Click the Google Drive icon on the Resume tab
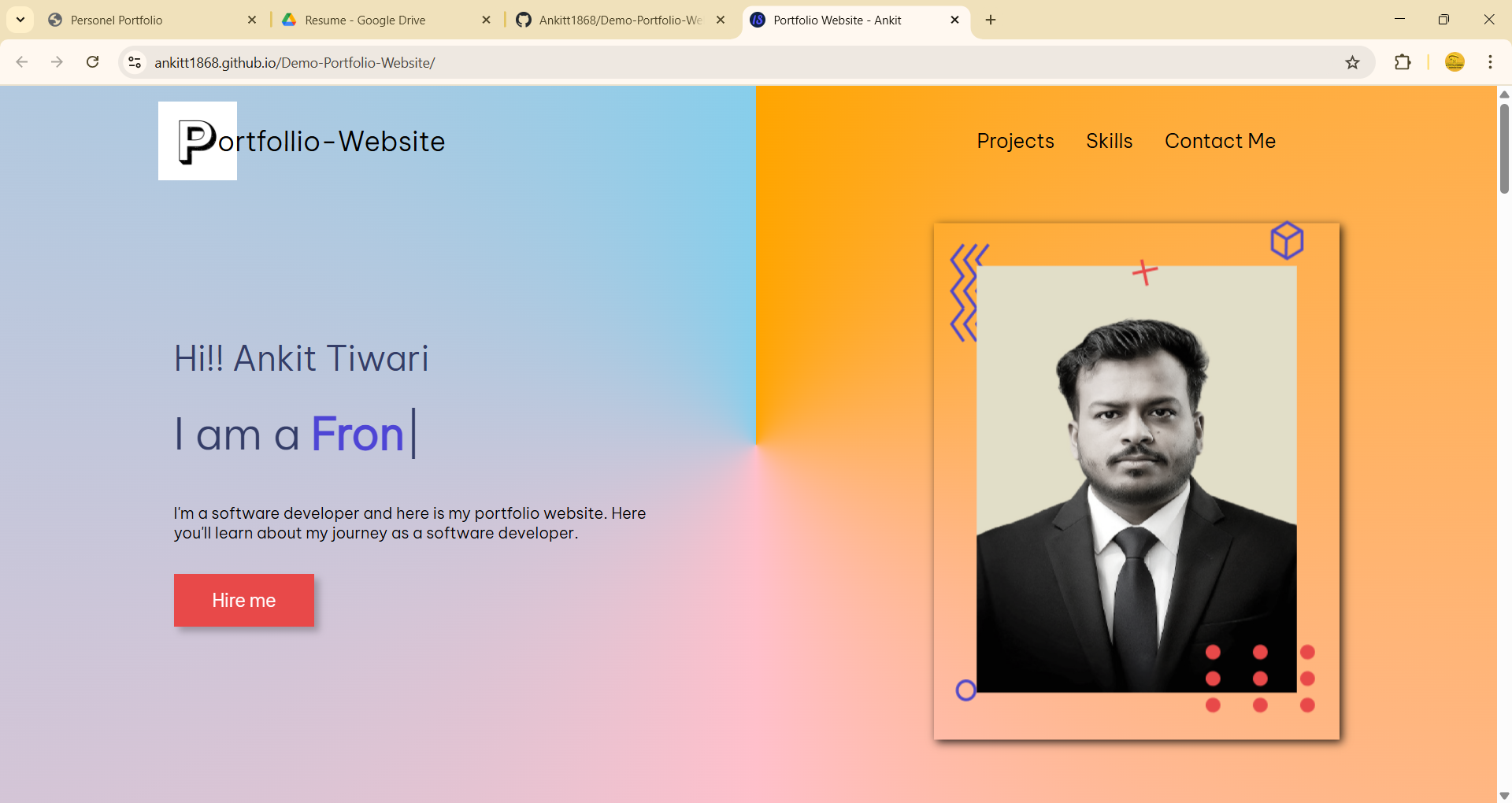Screen dimensions: 1512x803 point(290,20)
